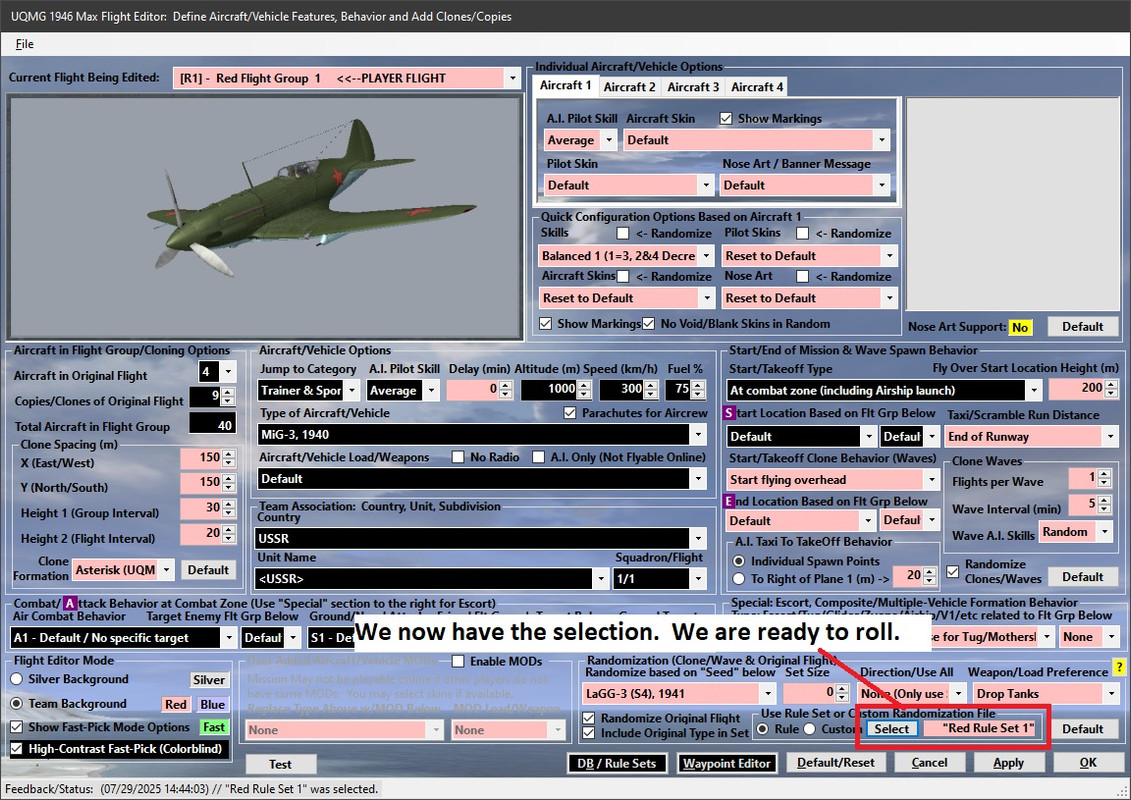The height and width of the screenshot is (800, 1131).
Task: Enable Randomize for Skills
Action: (x=622, y=233)
